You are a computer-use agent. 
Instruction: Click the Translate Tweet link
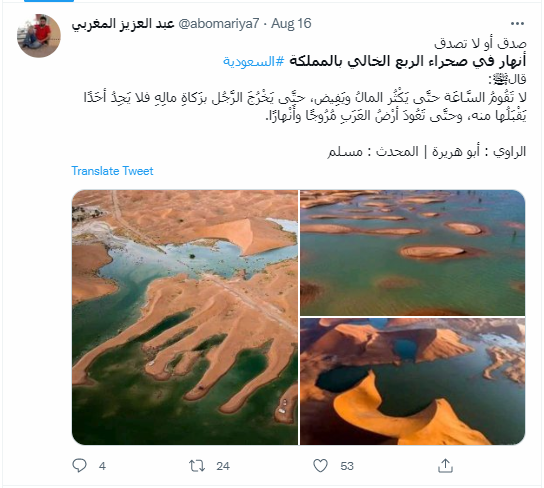(112, 171)
